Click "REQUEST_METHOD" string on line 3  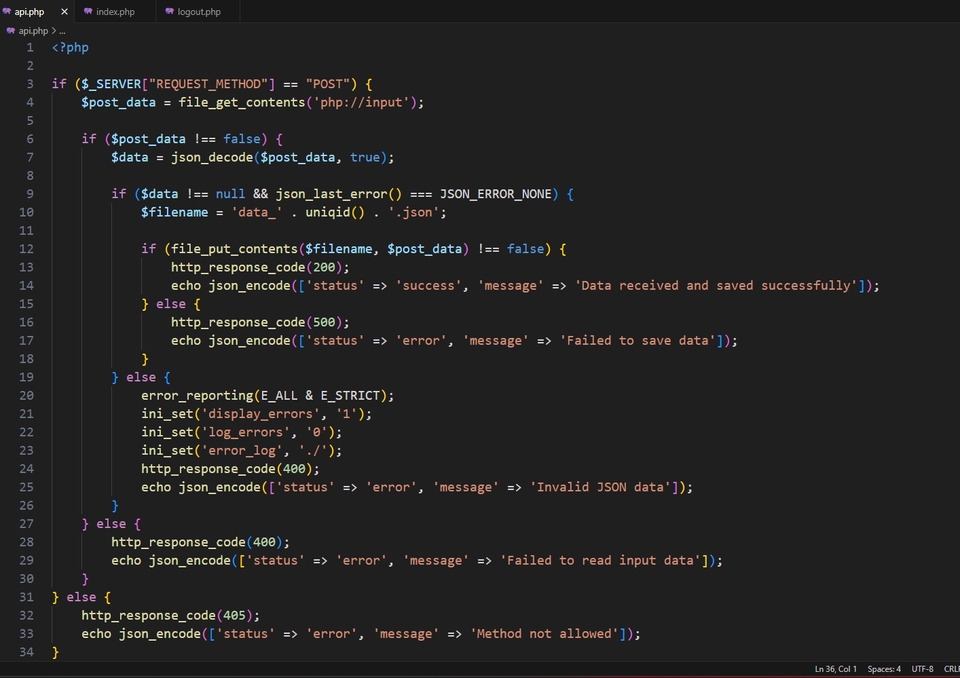pyautogui.click(x=208, y=84)
